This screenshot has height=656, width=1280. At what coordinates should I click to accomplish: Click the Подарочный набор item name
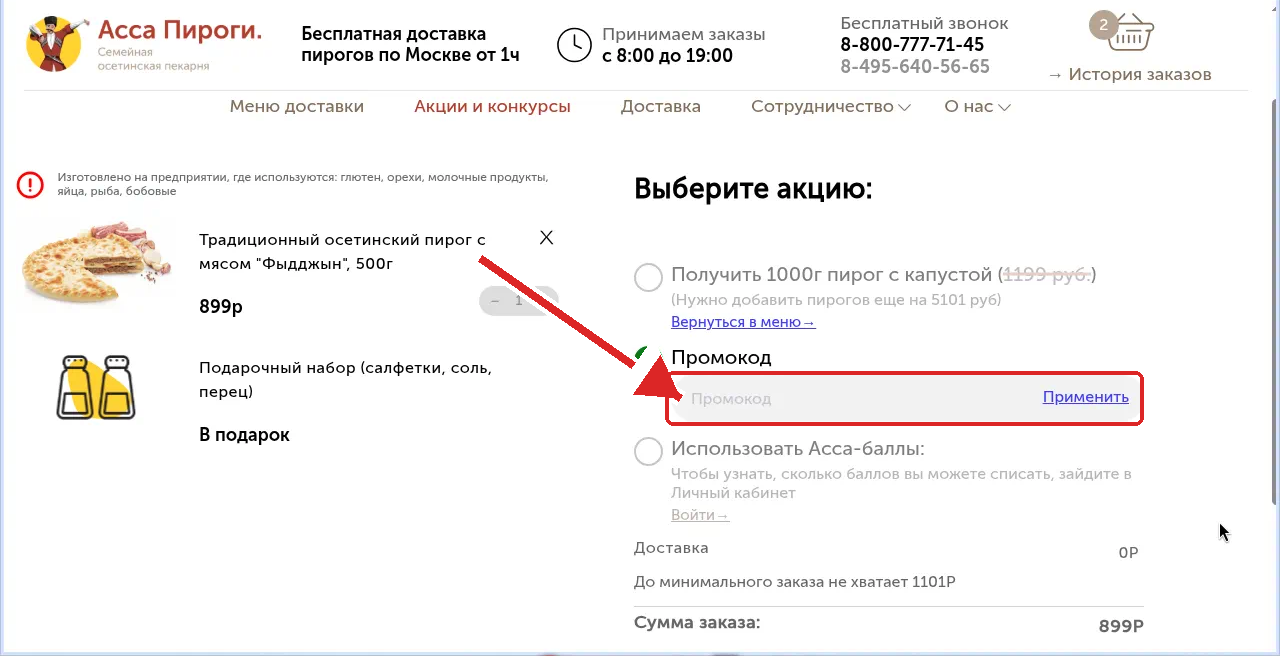tap(345, 380)
